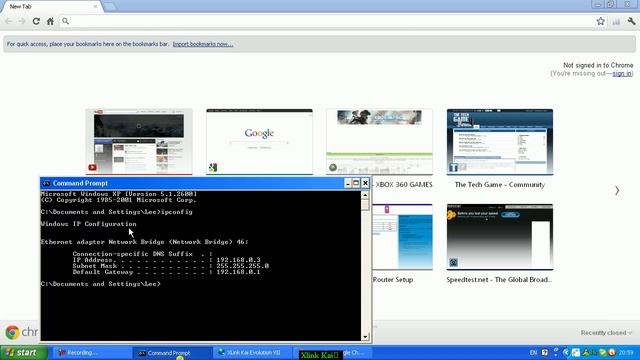The image size is (640, 360).
Task: Click the extension icon beside the wrench
Action: [616, 21]
